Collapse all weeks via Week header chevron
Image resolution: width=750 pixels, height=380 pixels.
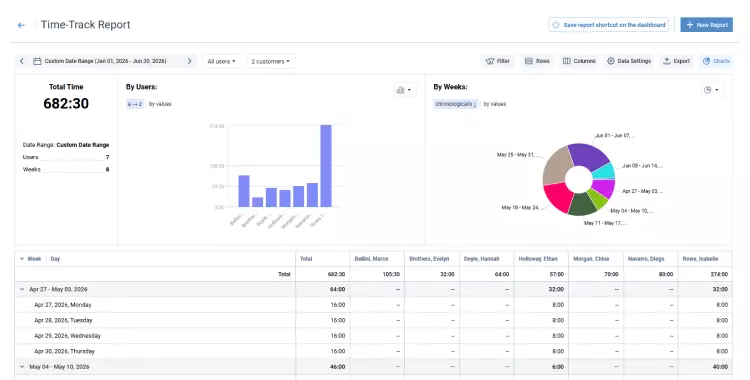point(22,259)
